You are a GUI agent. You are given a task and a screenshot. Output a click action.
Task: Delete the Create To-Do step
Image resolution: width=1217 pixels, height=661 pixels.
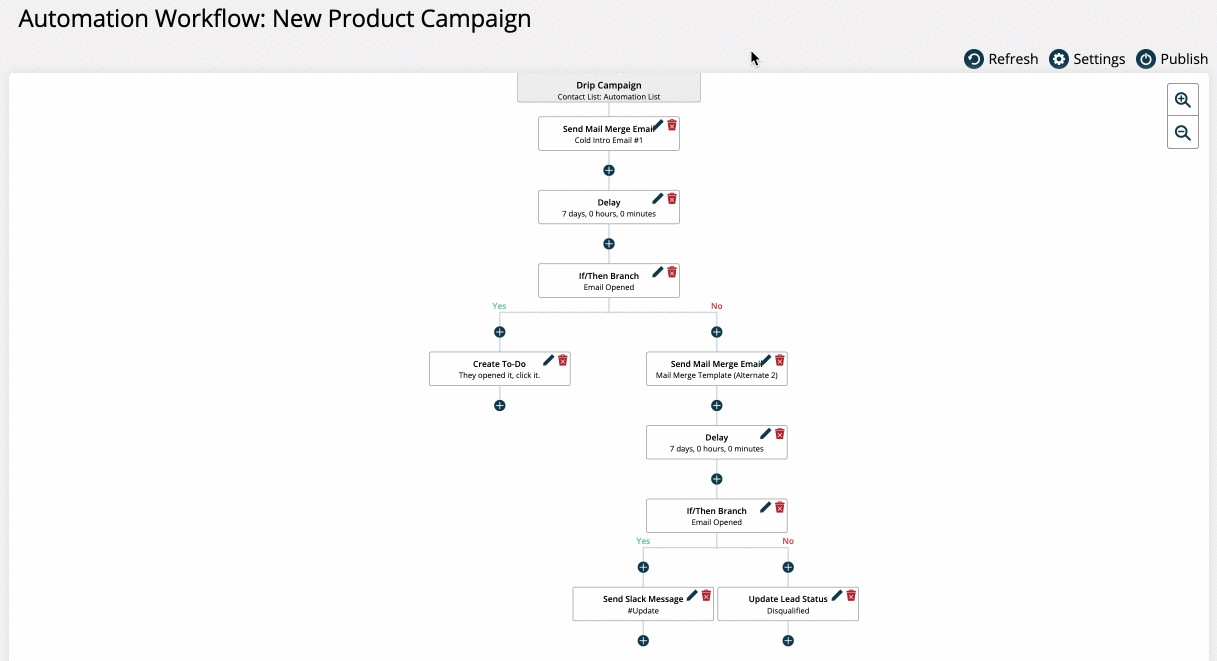click(x=563, y=360)
